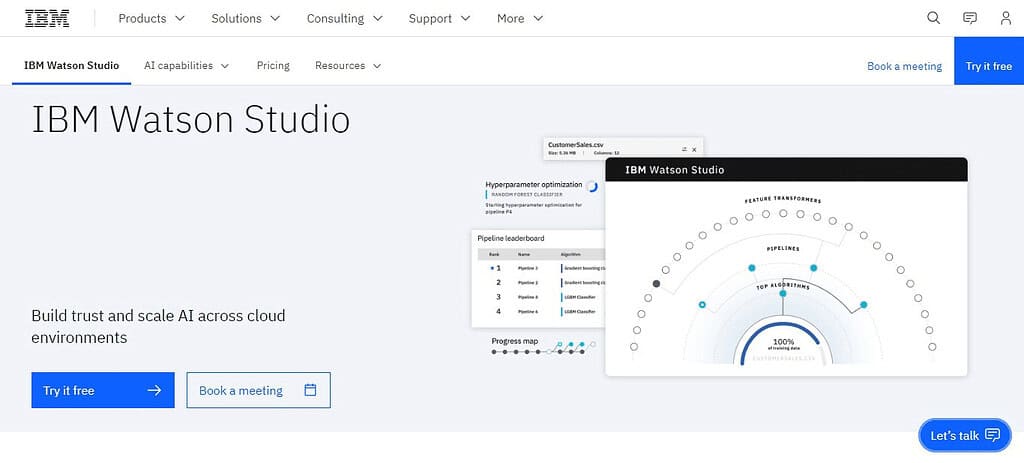This screenshot has height=463, width=1024.
Task: Expand the Solutions menu
Action: click(x=246, y=18)
